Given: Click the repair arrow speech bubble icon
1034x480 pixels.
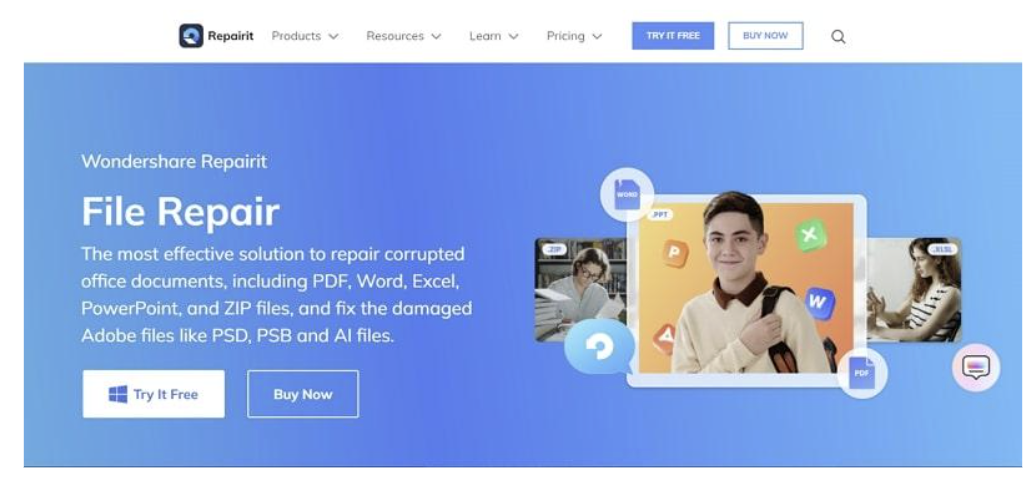Looking at the screenshot, I should [x=599, y=346].
